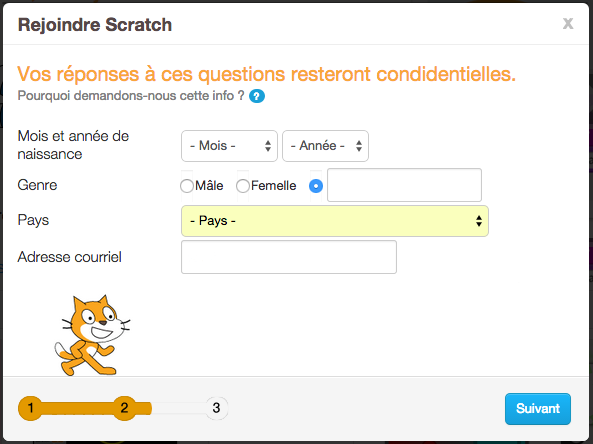Click step 3 circle in progress bar
Screen dimensions: 593x444
tap(216, 408)
